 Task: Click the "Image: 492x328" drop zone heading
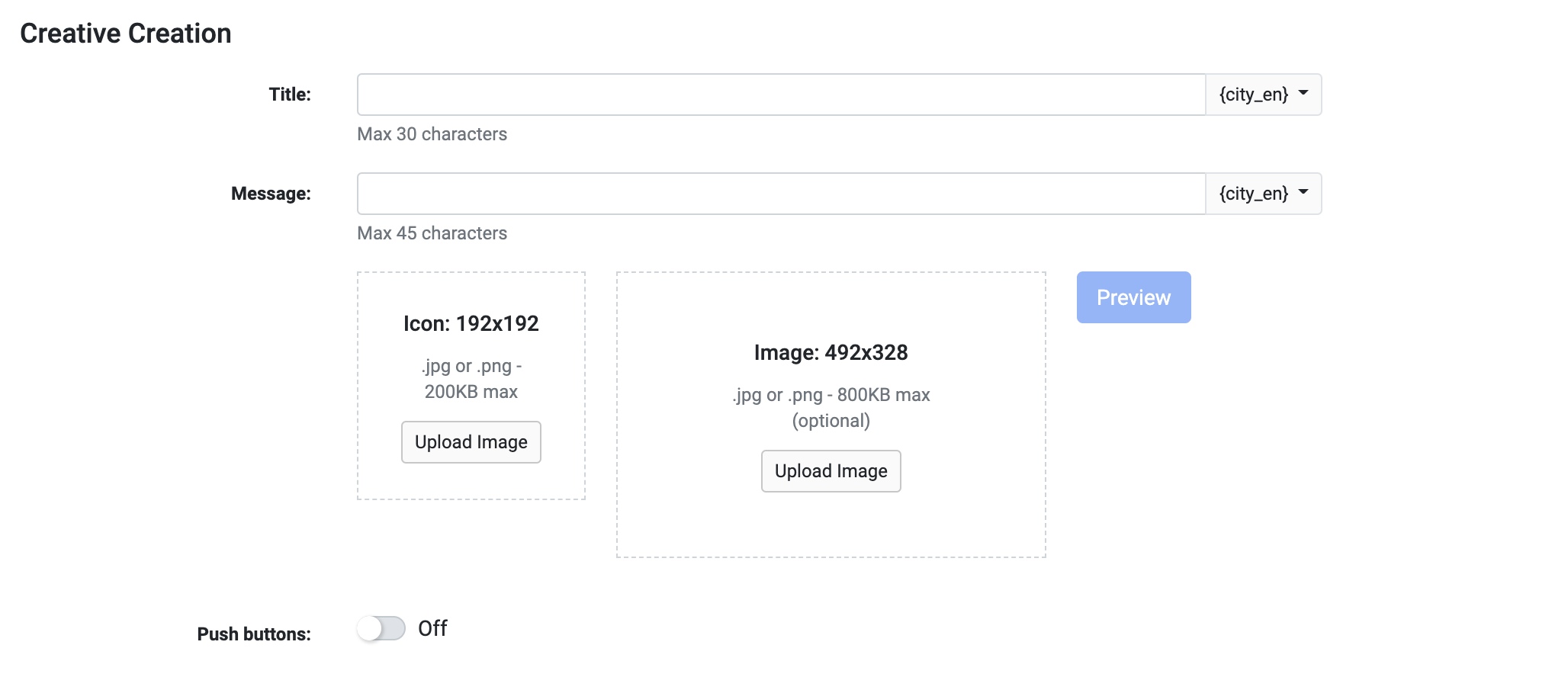pos(831,353)
